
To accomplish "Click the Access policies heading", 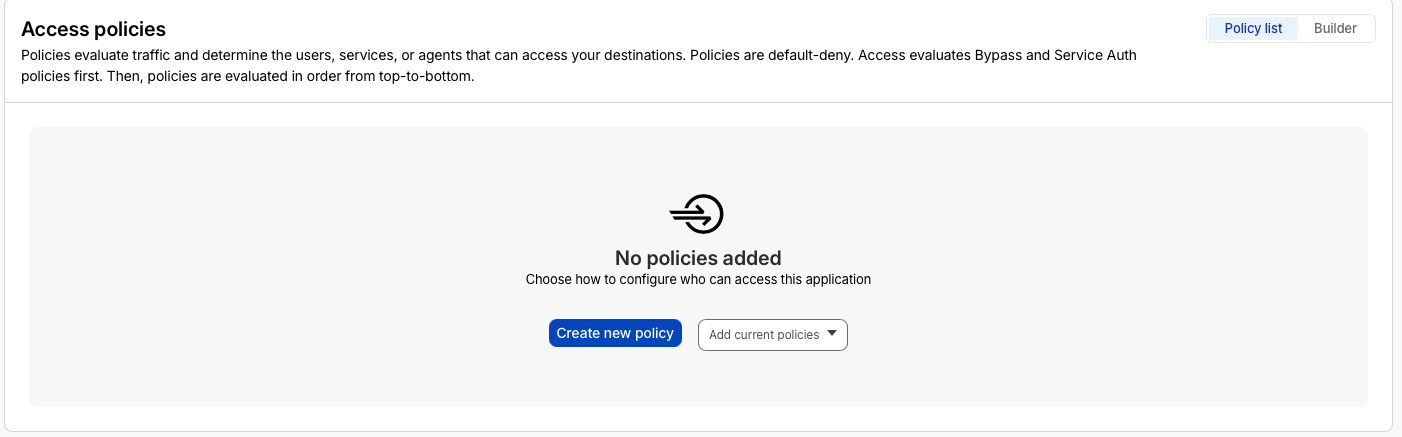I will coord(93,29).
